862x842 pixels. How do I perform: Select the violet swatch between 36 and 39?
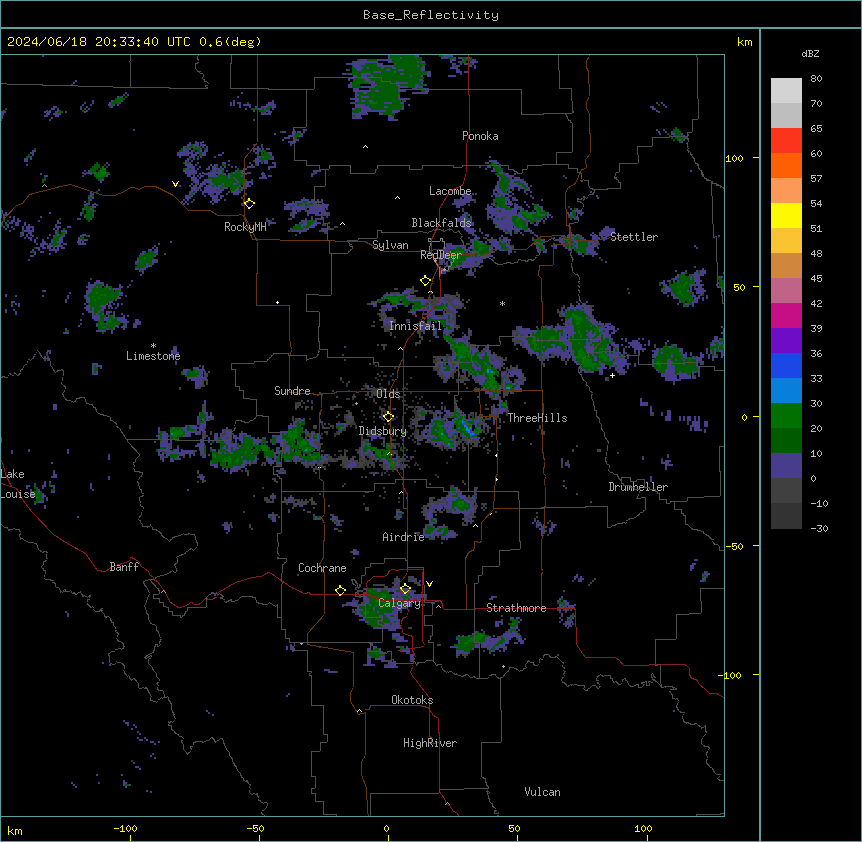[786, 341]
